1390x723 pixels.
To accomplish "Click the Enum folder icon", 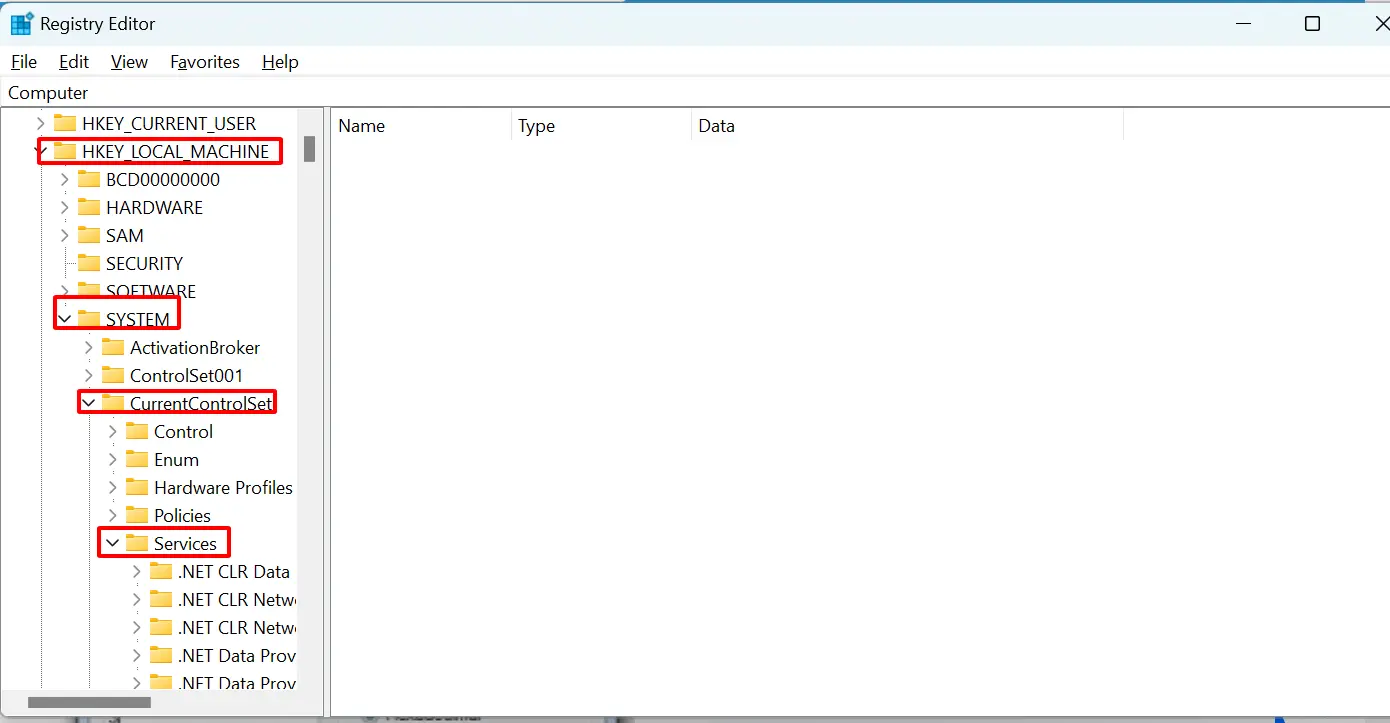I will tap(137, 459).
